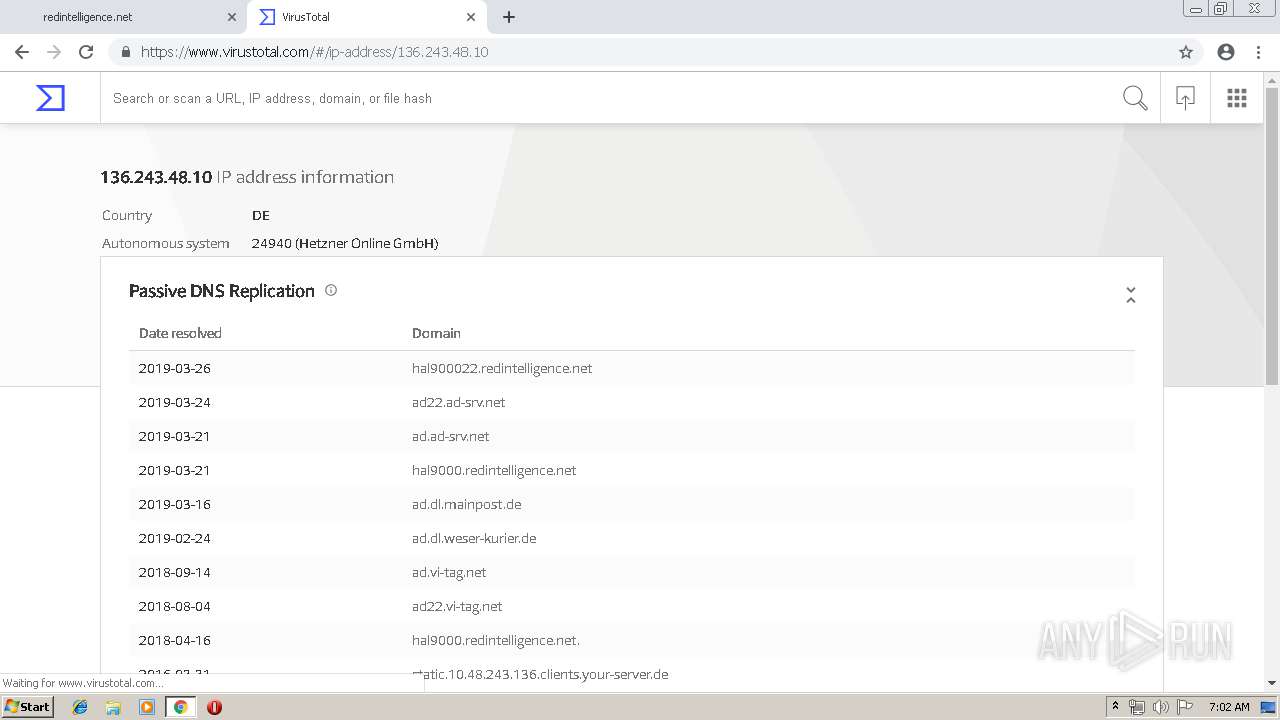
Task: Go forward in browser history
Action: 54,52
